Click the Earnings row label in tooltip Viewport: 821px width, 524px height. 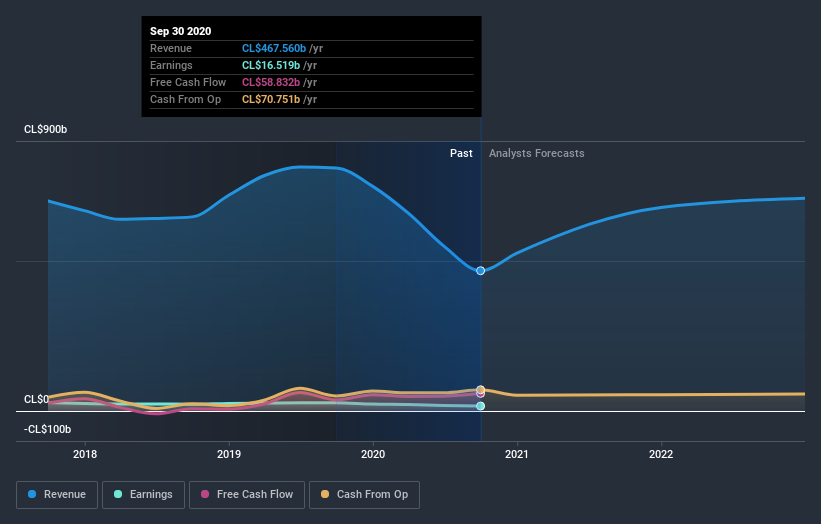click(171, 65)
